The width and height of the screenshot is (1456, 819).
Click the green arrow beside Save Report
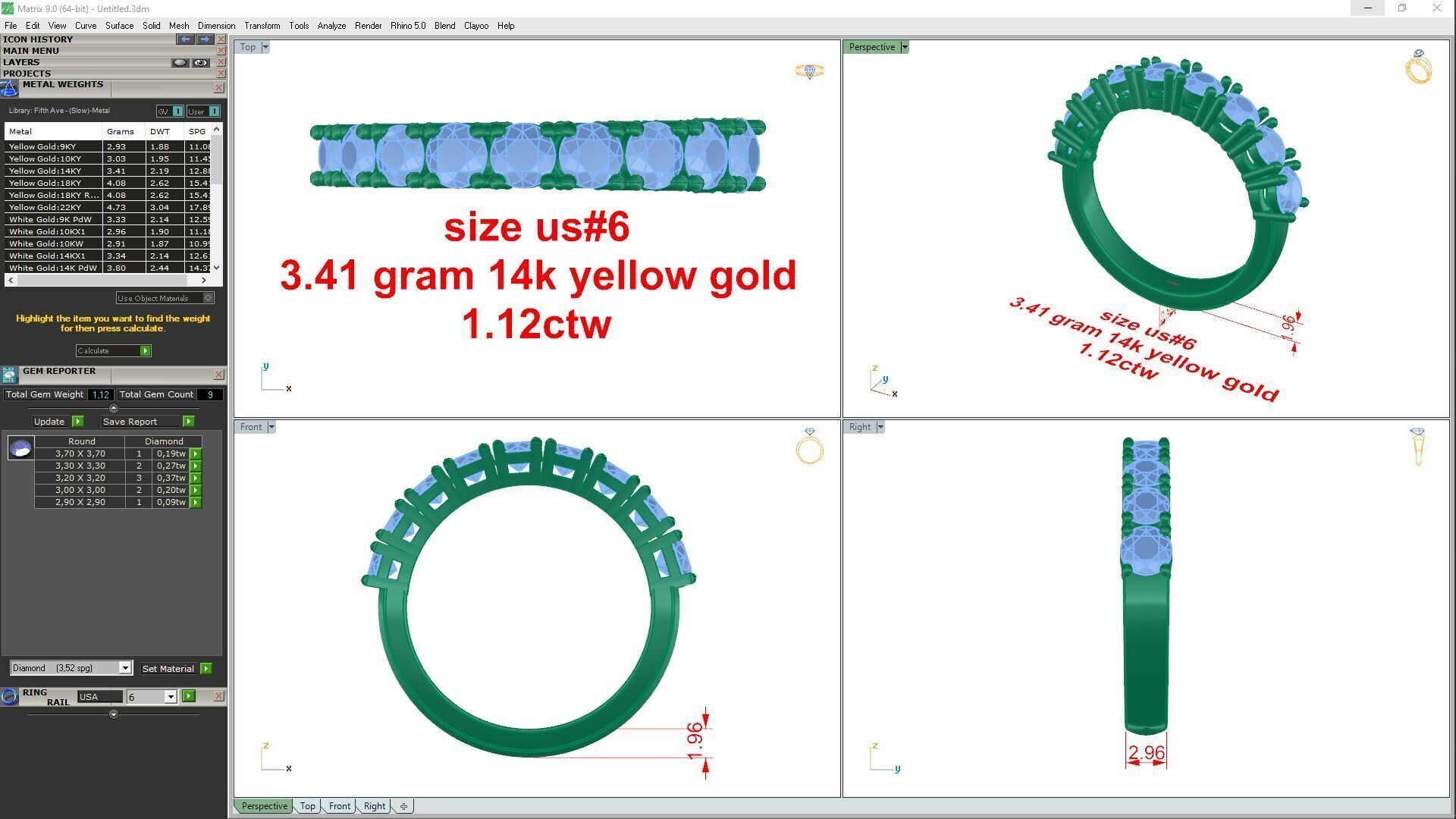coord(189,421)
